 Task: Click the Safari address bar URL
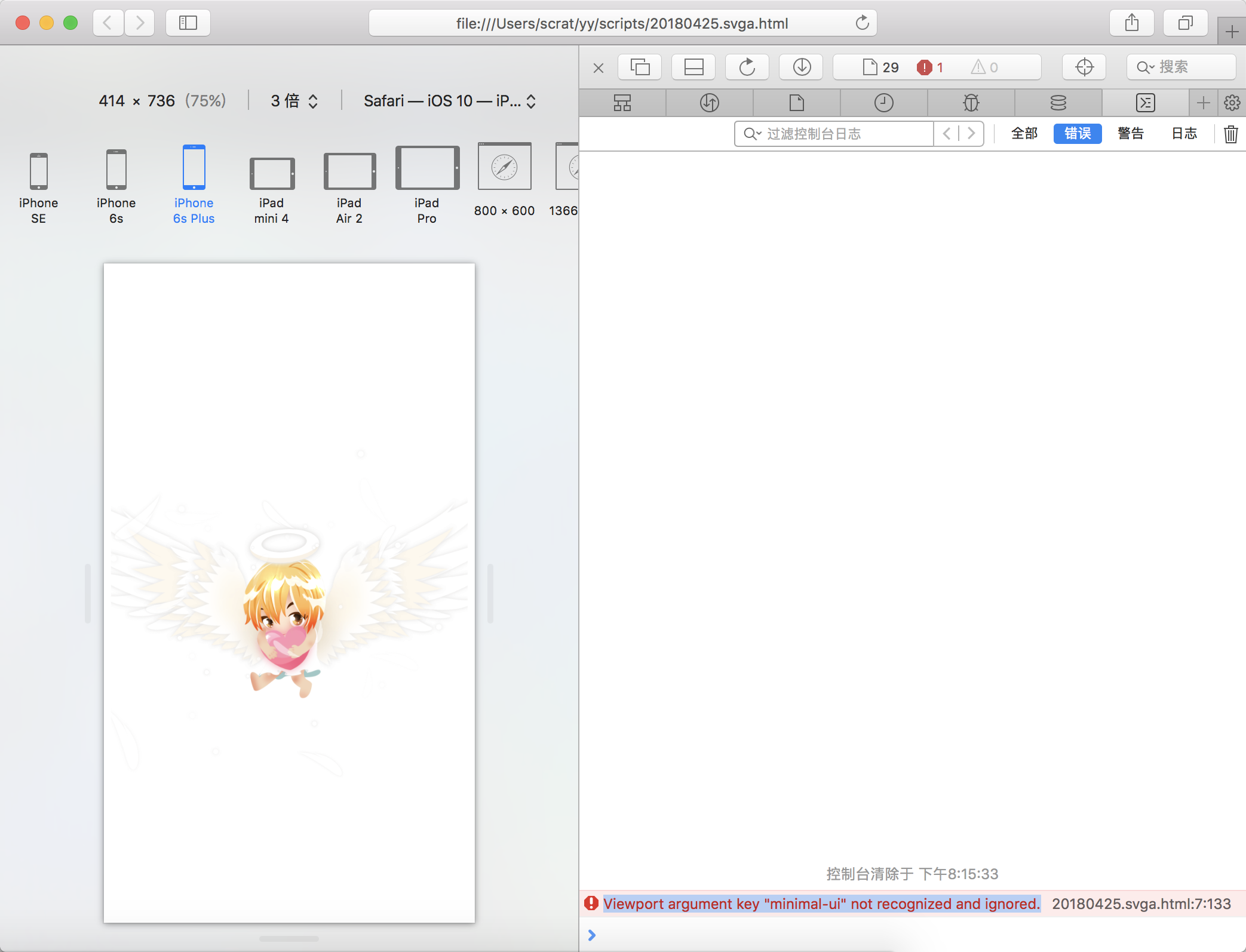click(622, 23)
